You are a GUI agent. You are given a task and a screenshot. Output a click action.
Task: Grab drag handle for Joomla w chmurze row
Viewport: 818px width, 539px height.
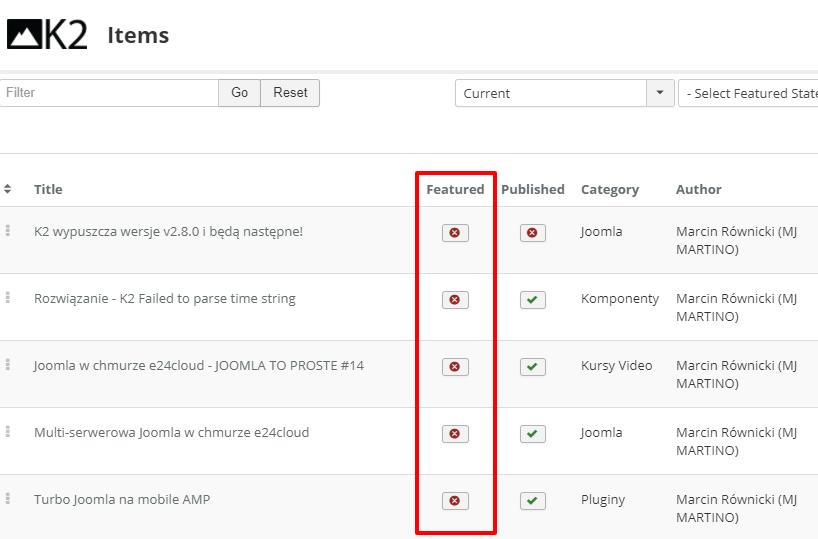pos(8,364)
